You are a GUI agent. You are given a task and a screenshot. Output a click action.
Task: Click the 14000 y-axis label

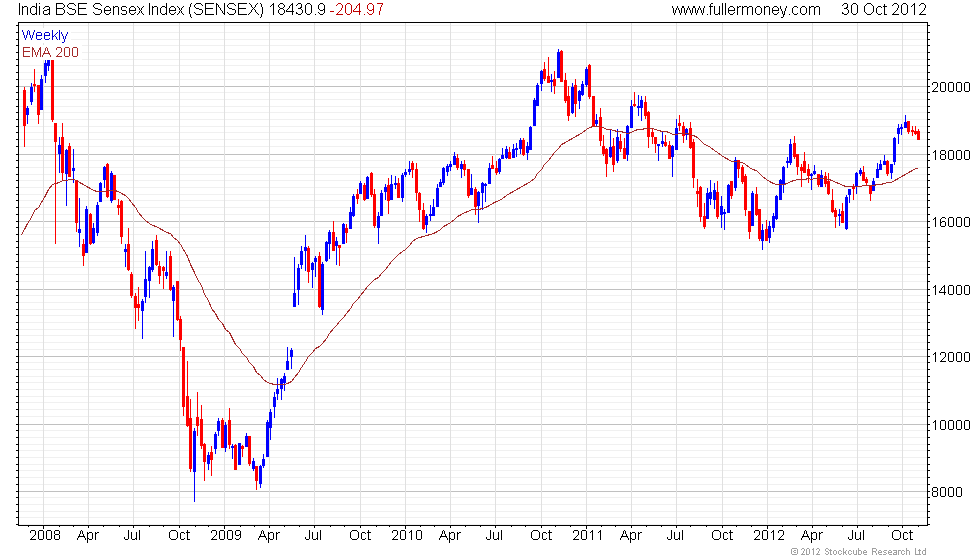point(951,290)
